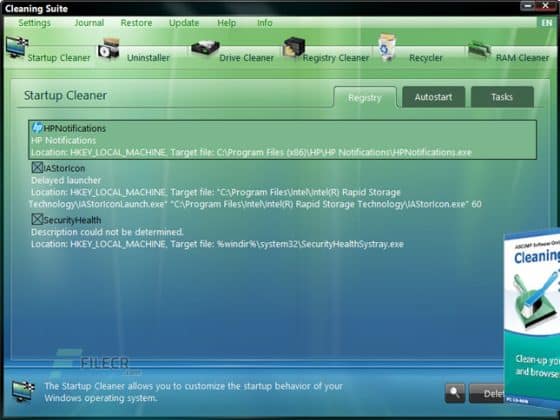Open the Settings menu
The width and height of the screenshot is (560, 420).
34,23
